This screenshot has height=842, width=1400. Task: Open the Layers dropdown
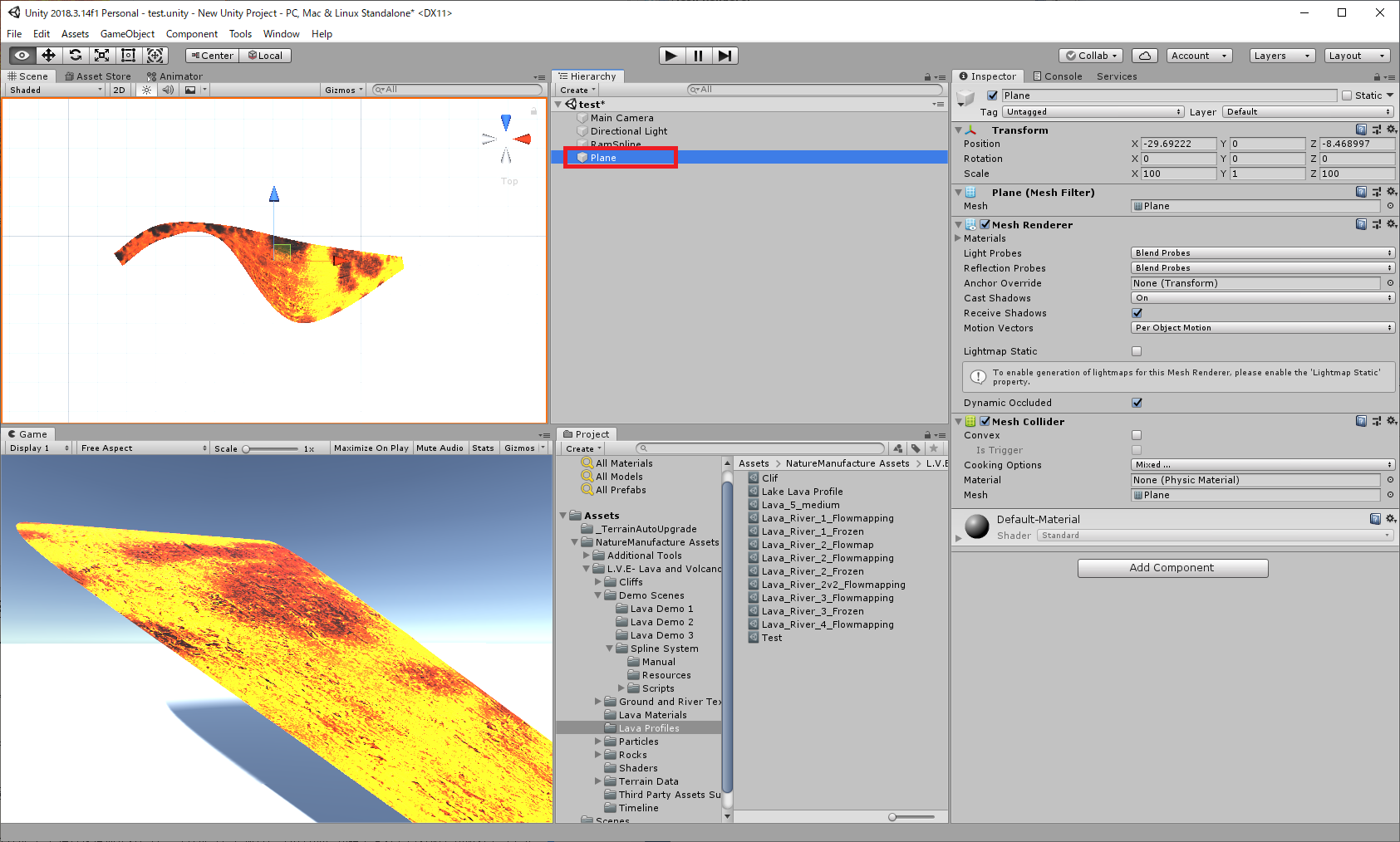tap(1281, 56)
